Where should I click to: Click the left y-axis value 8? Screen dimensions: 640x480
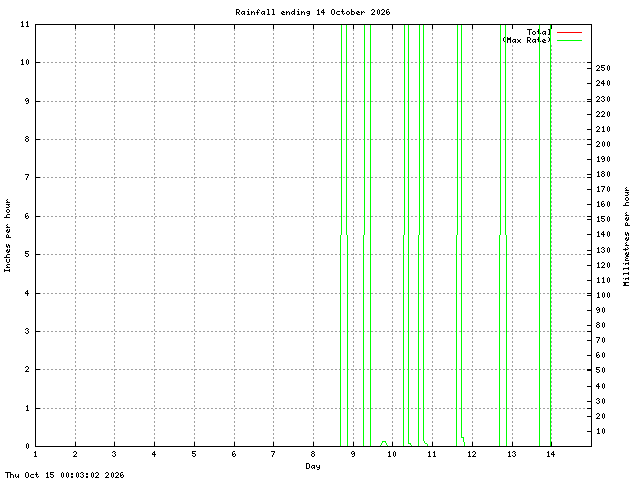point(27,139)
